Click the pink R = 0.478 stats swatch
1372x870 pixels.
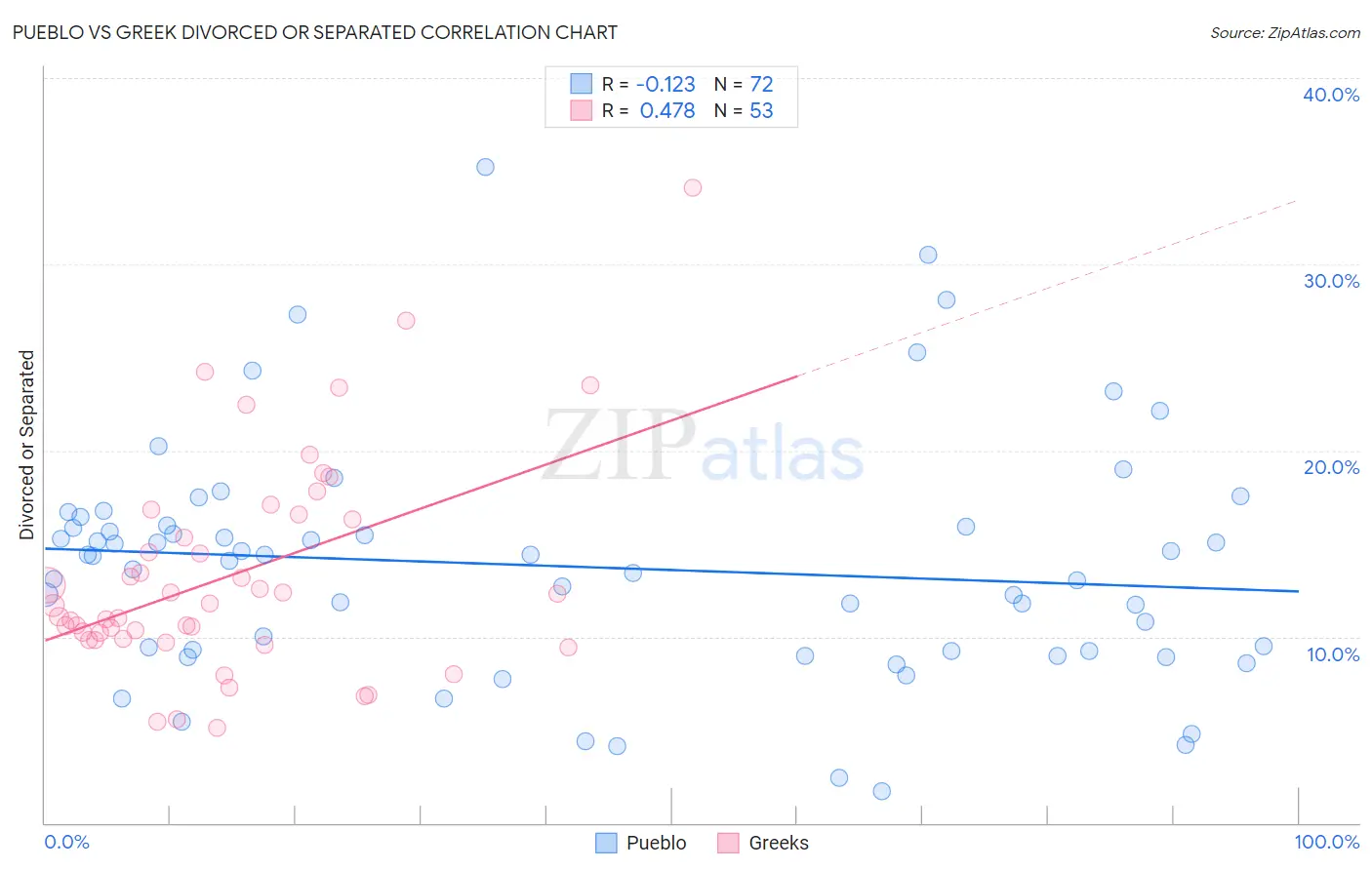point(582,110)
